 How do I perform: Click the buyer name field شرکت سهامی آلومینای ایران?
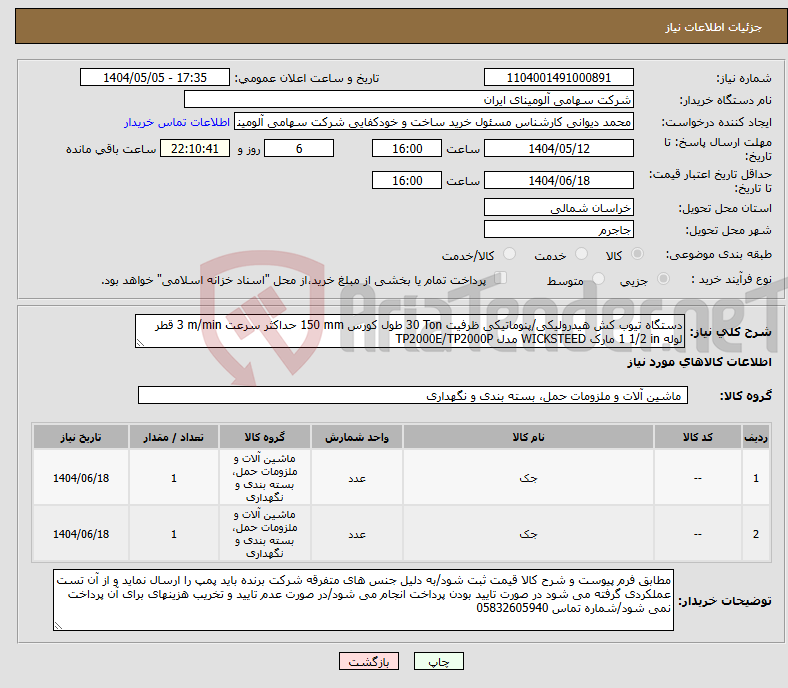[x=409, y=100]
